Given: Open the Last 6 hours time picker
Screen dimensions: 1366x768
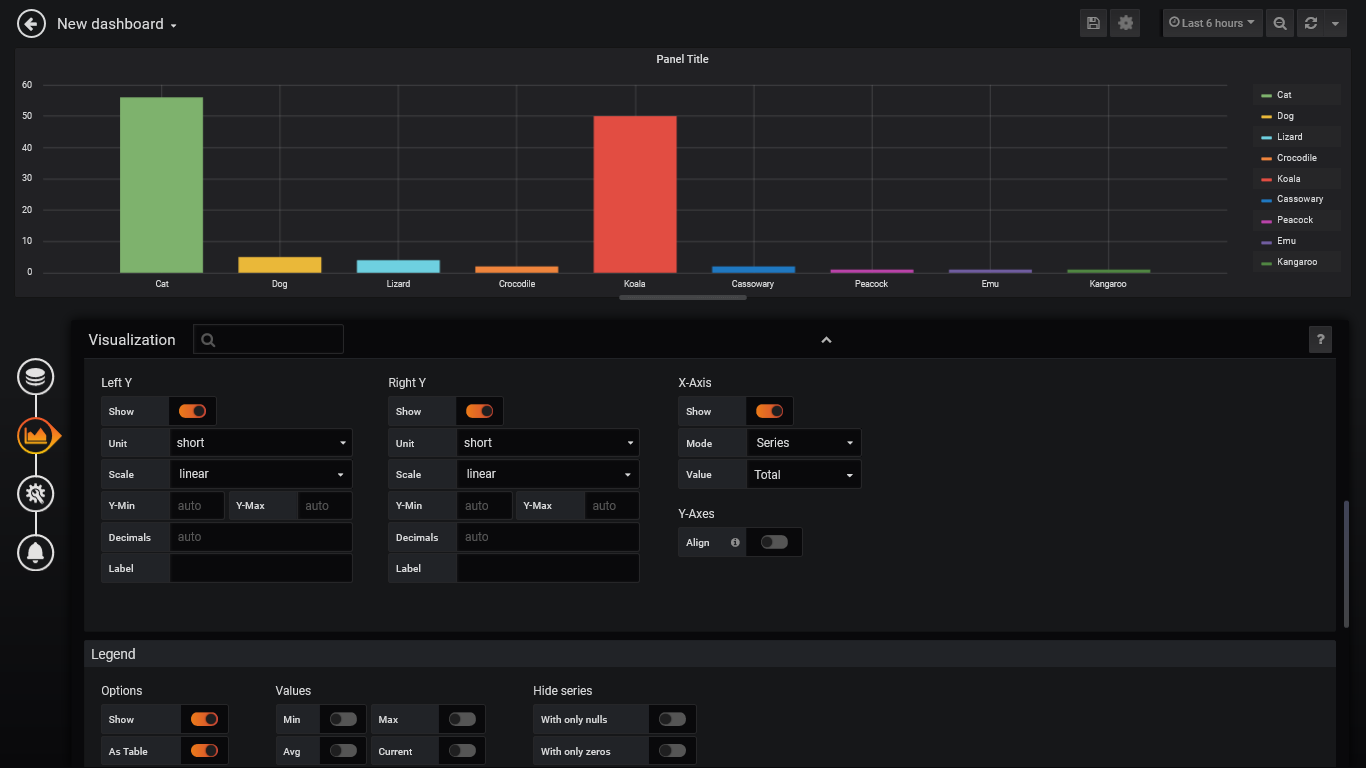Looking at the screenshot, I should pos(1212,23).
